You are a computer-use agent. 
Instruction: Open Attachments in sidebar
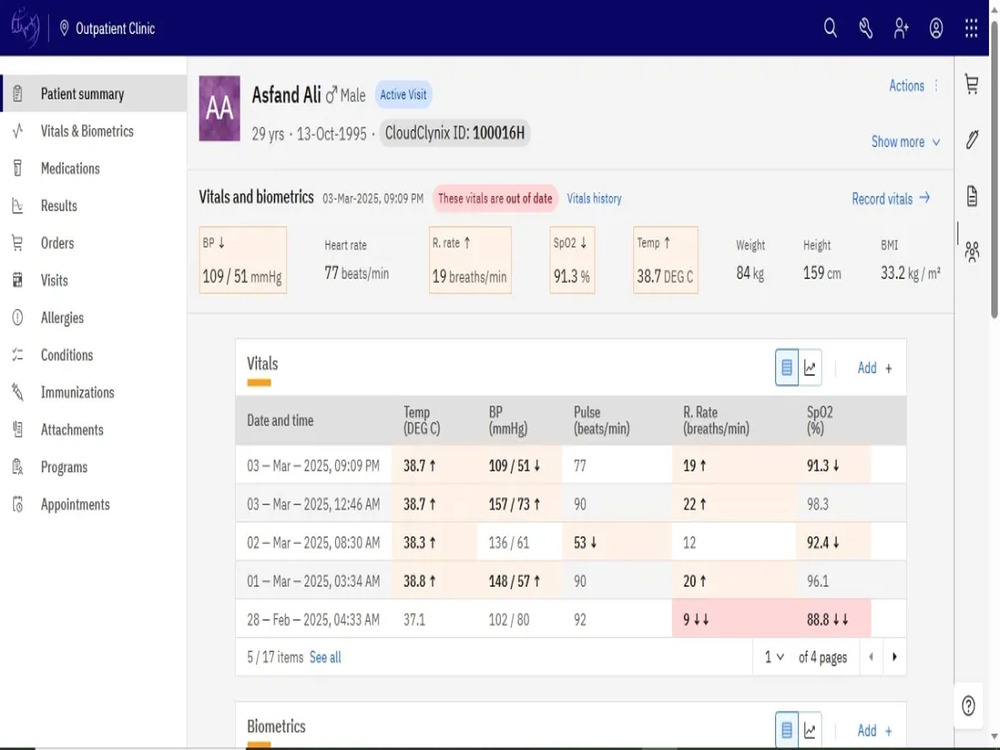tap(94, 430)
